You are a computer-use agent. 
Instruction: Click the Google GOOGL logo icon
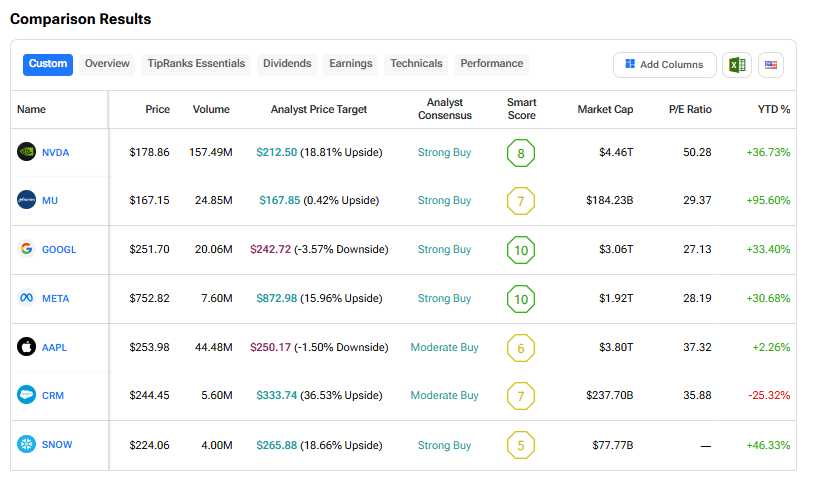(x=26, y=249)
